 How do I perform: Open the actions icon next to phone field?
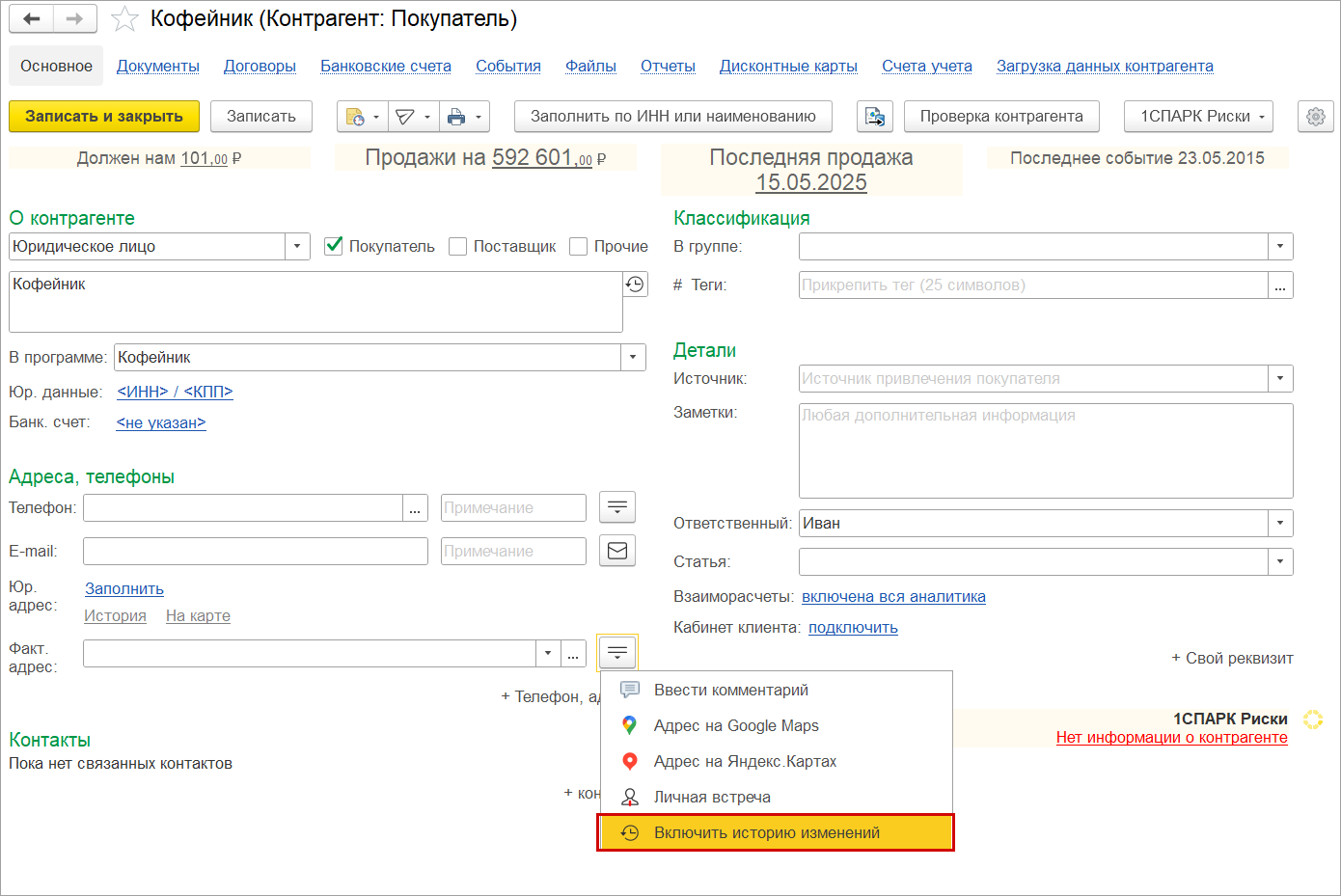pos(616,507)
